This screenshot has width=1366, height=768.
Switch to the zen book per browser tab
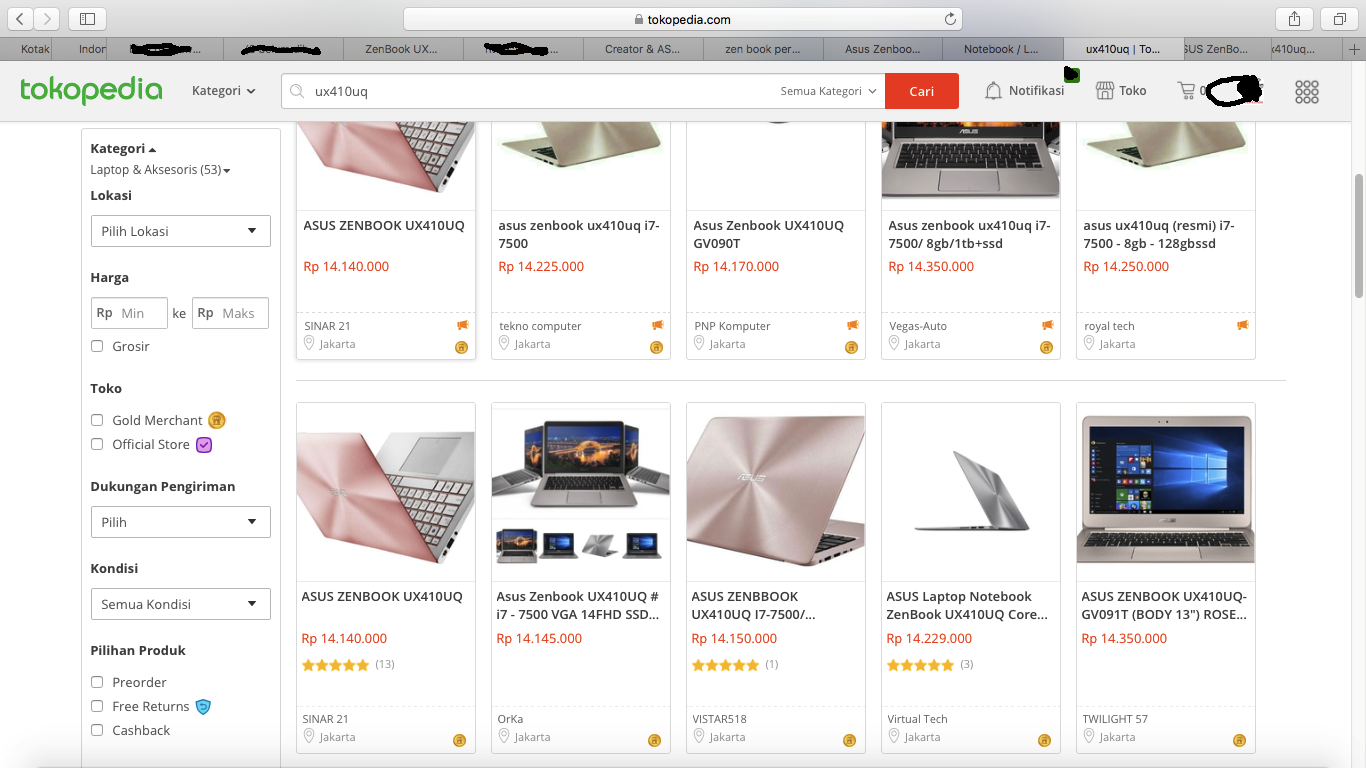pyautogui.click(x=763, y=49)
